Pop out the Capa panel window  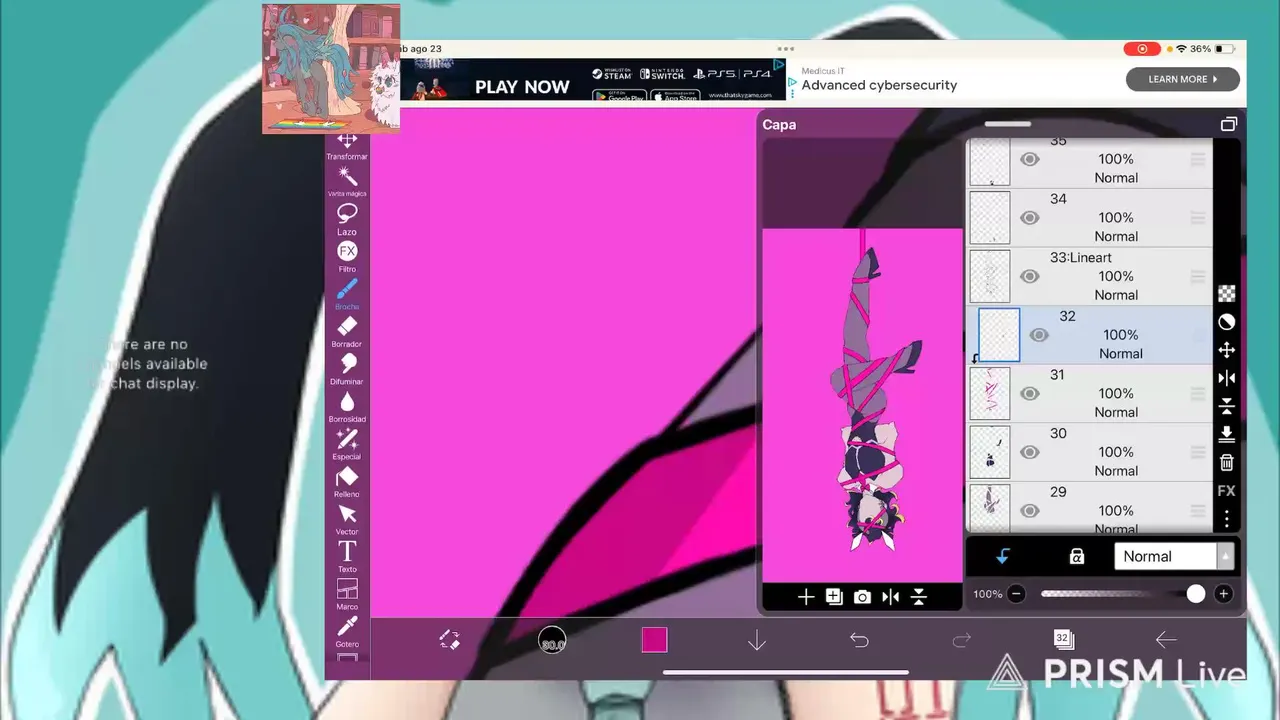(x=1228, y=124)
